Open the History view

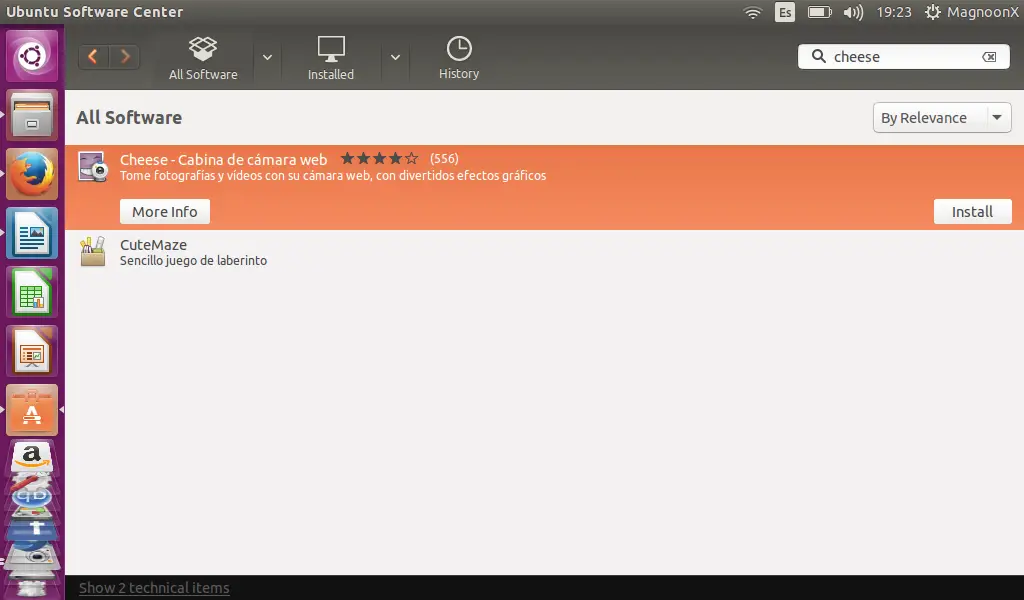coord(458,58)
